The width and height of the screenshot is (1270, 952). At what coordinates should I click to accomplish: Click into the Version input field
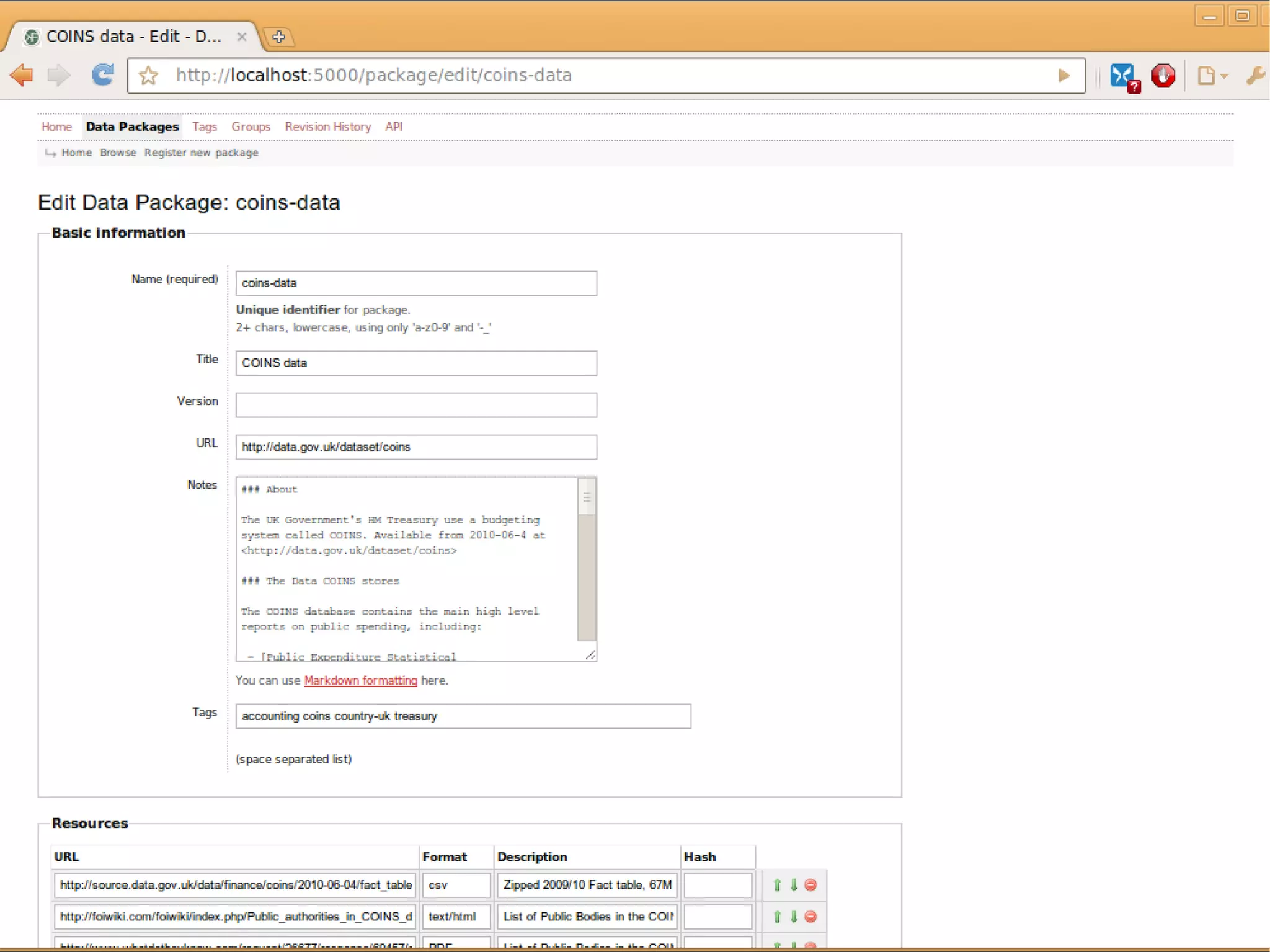[x=415, y=405]
